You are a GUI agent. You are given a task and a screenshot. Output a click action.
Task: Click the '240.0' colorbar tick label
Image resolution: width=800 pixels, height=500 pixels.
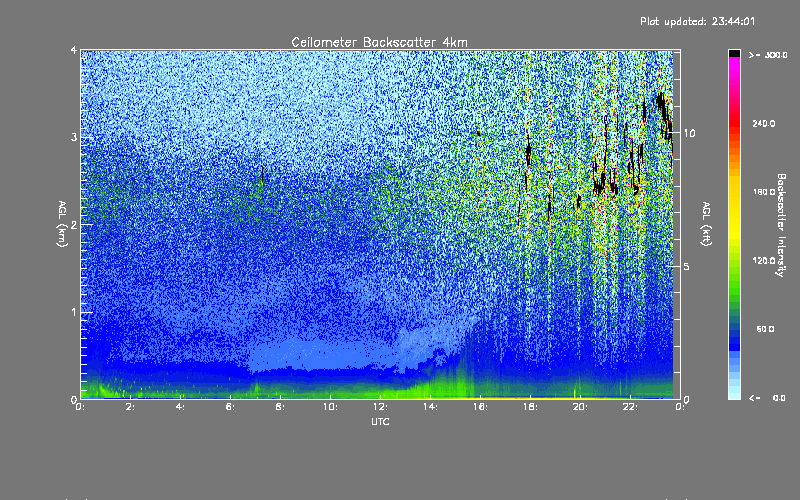764,123
